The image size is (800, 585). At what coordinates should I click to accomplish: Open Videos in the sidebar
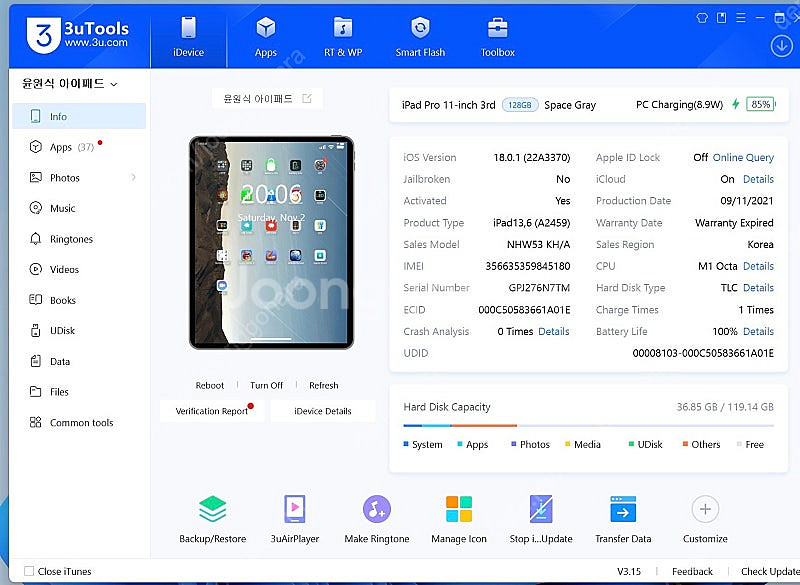point(79,269)
